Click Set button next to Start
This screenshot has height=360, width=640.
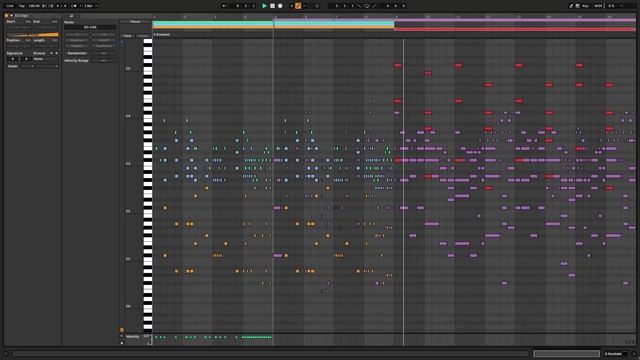click(x=28, y=22)
